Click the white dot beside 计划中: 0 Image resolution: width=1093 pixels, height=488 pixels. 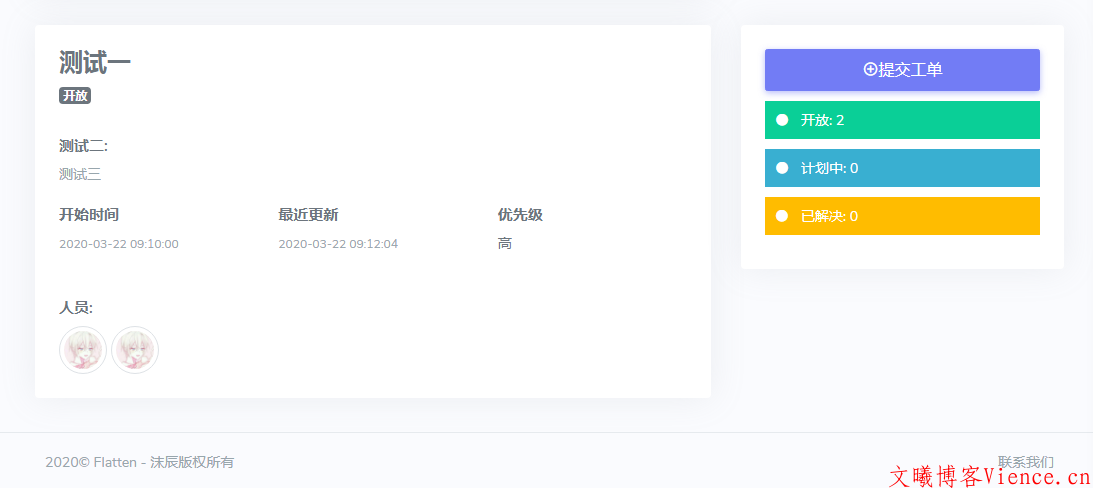[x=782, y=168]
